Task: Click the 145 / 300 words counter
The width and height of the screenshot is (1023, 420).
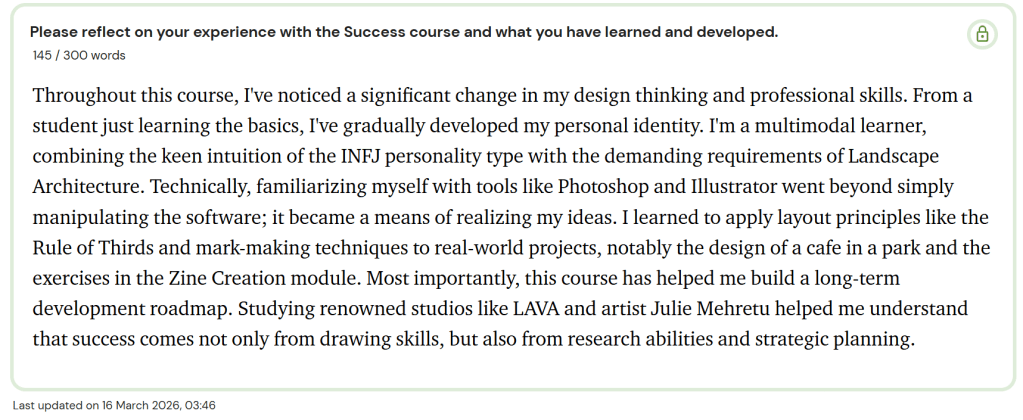Action: pyautogui.click(x=79, y=55)
